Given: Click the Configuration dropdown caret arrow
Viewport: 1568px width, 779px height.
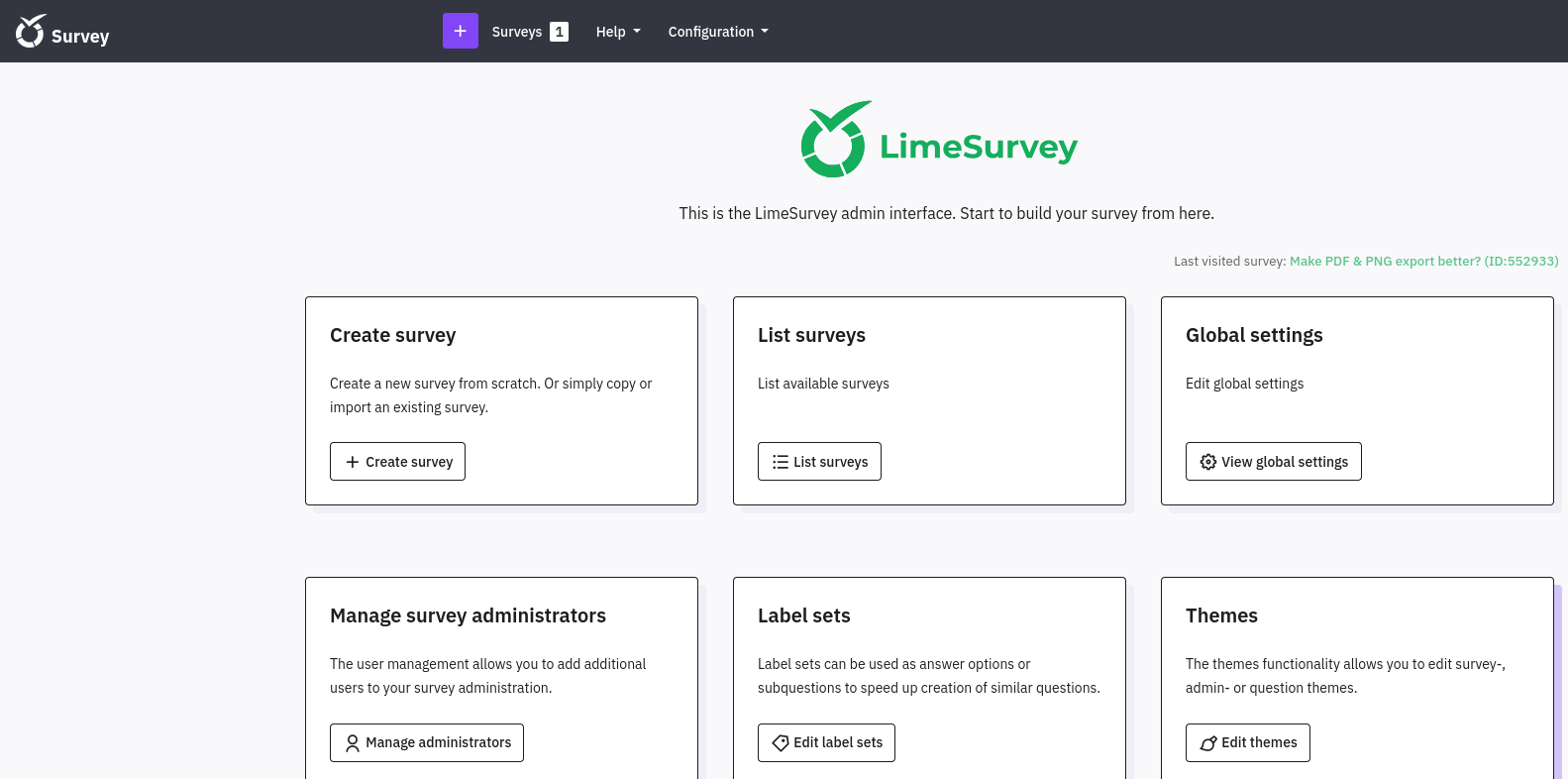Looking at the screenshot, I should coord(765,32).
